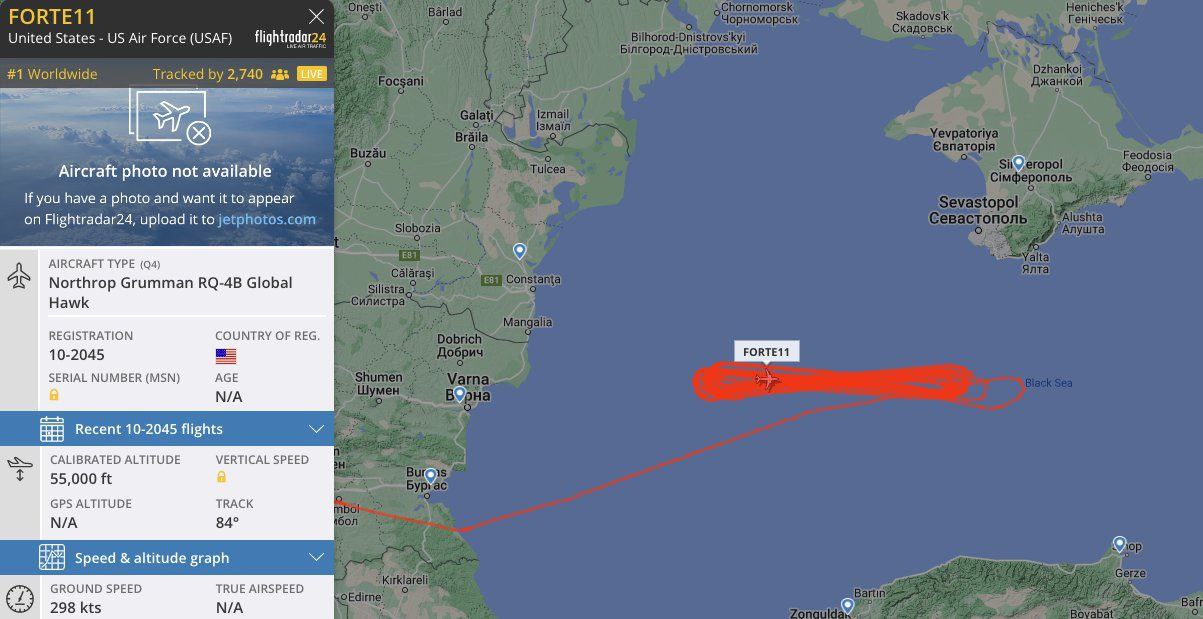
Task: Click the serial number lock icon
Action: click(x=54, y=396)
